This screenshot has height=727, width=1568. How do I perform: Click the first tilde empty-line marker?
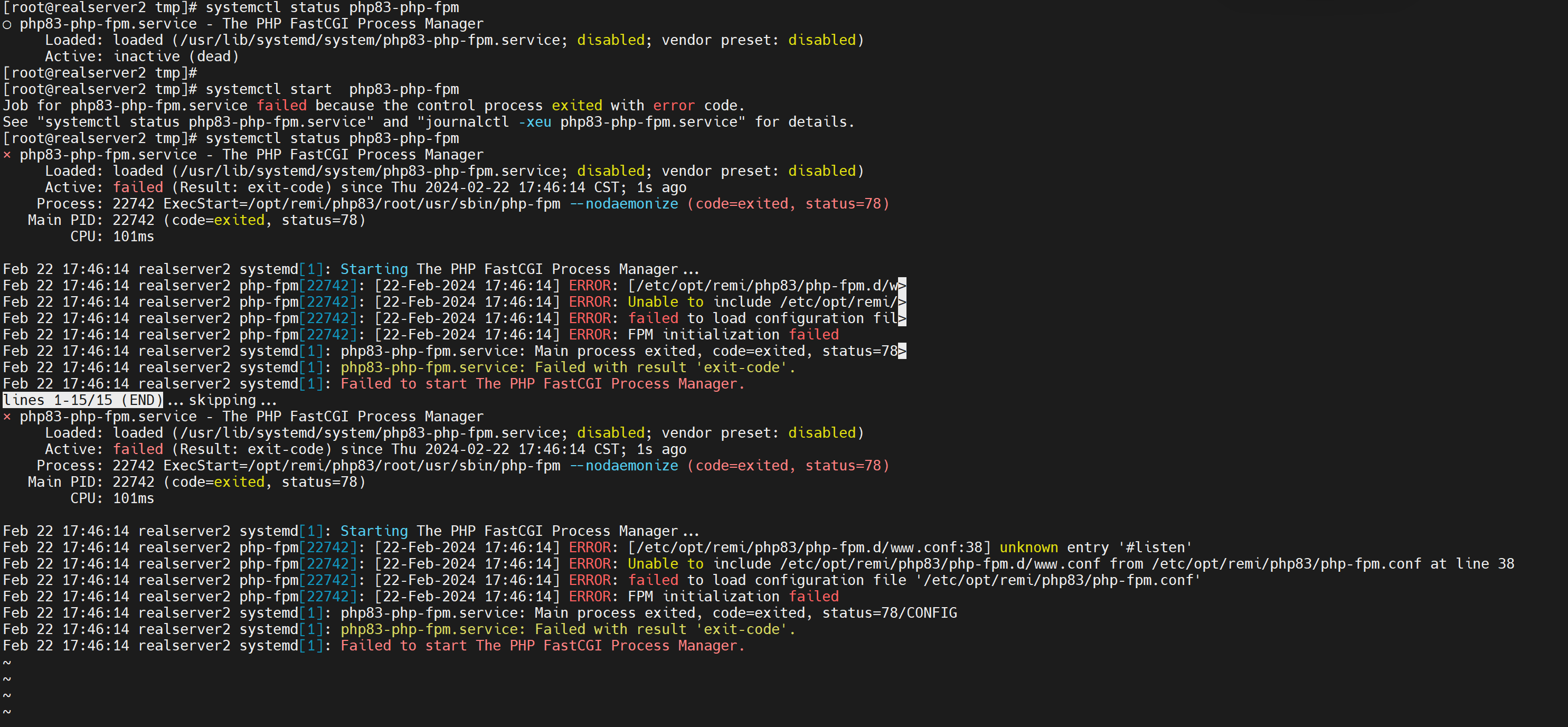(7, 663)
